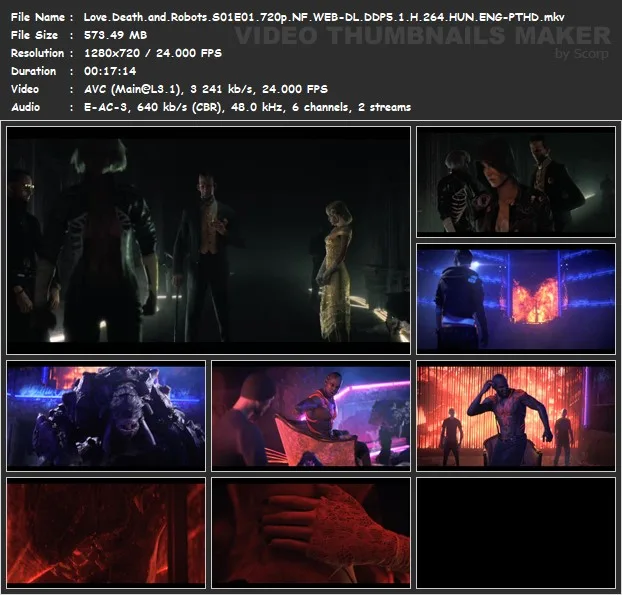Click the resolution value 1280x720 / 24.000 FPS

(x=153, y=53)
